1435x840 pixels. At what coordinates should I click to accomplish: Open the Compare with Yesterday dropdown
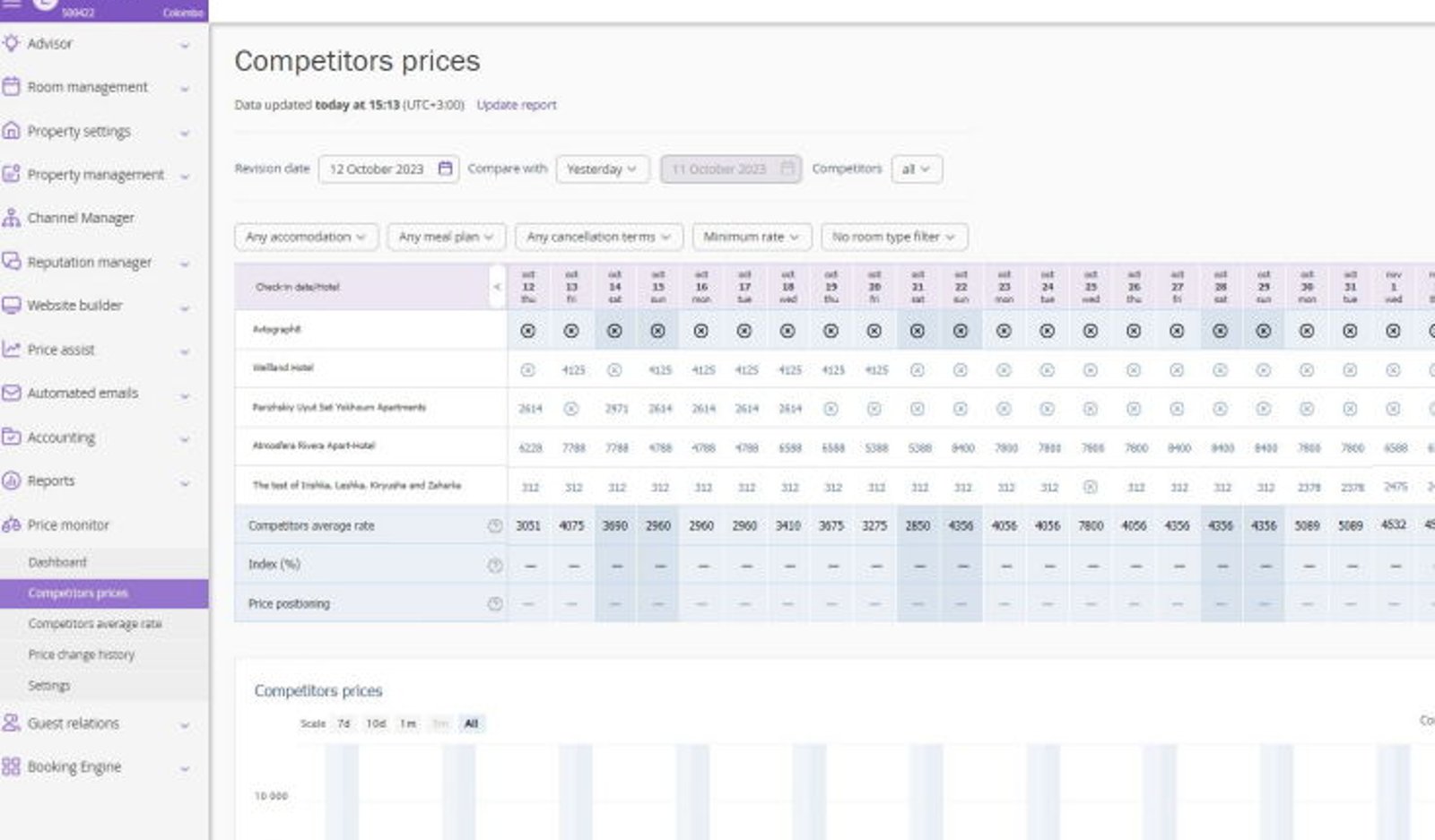602,169
